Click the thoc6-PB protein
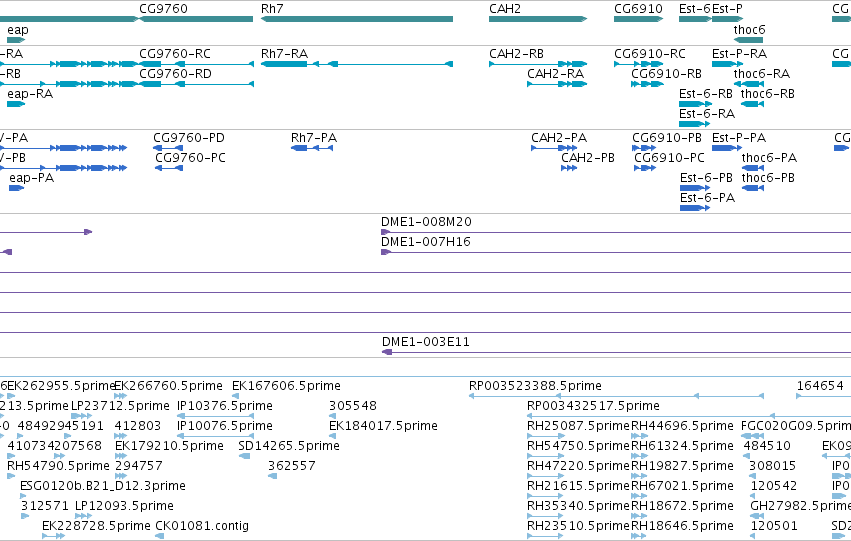The image size is (851, 541). (753, 188)
